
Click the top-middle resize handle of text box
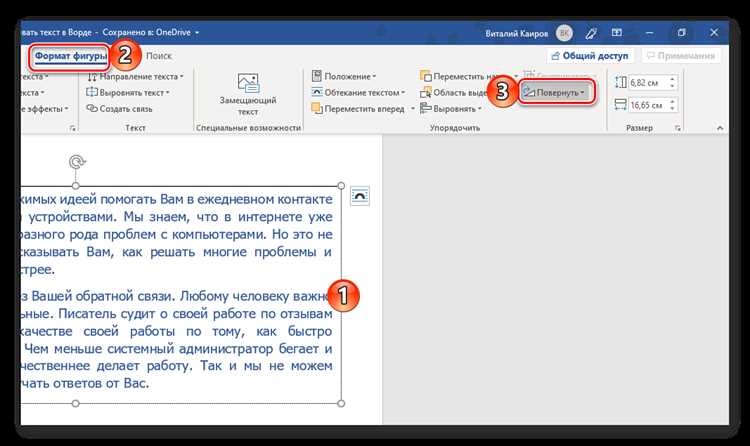pos(76,186)
